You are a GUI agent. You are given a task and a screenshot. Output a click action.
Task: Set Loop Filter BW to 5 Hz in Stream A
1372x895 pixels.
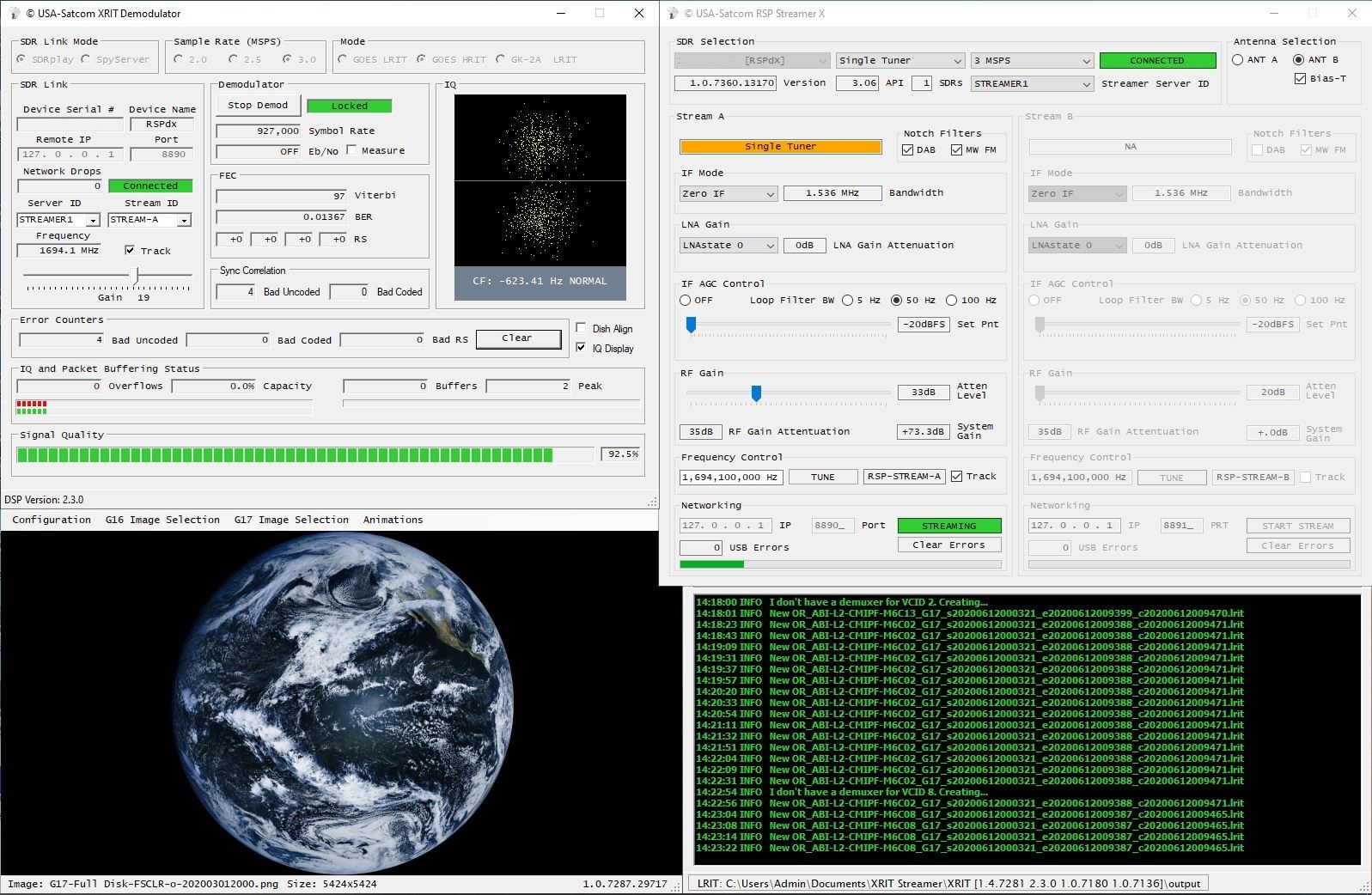(847, 300)
